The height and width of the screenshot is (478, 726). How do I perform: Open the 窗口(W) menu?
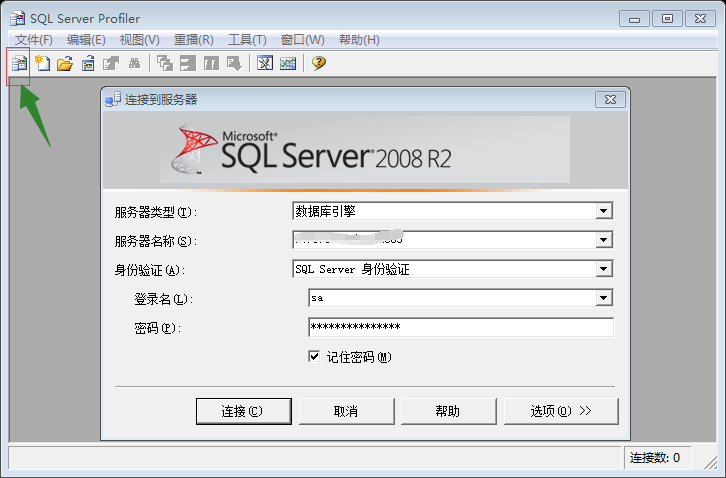pyautogui.click(x=302, y=40)
